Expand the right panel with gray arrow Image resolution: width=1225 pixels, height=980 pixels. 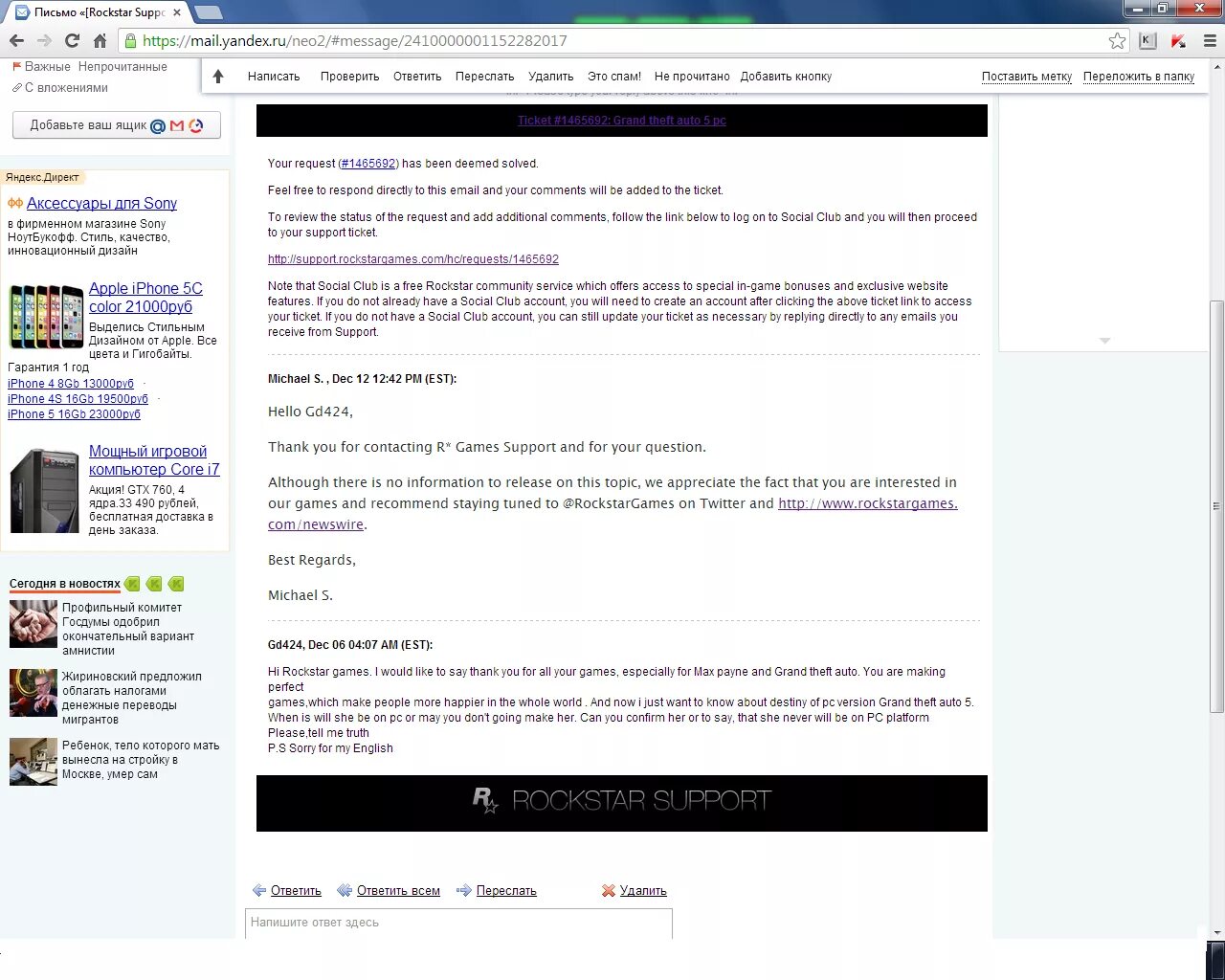[x=1104, y=341]
